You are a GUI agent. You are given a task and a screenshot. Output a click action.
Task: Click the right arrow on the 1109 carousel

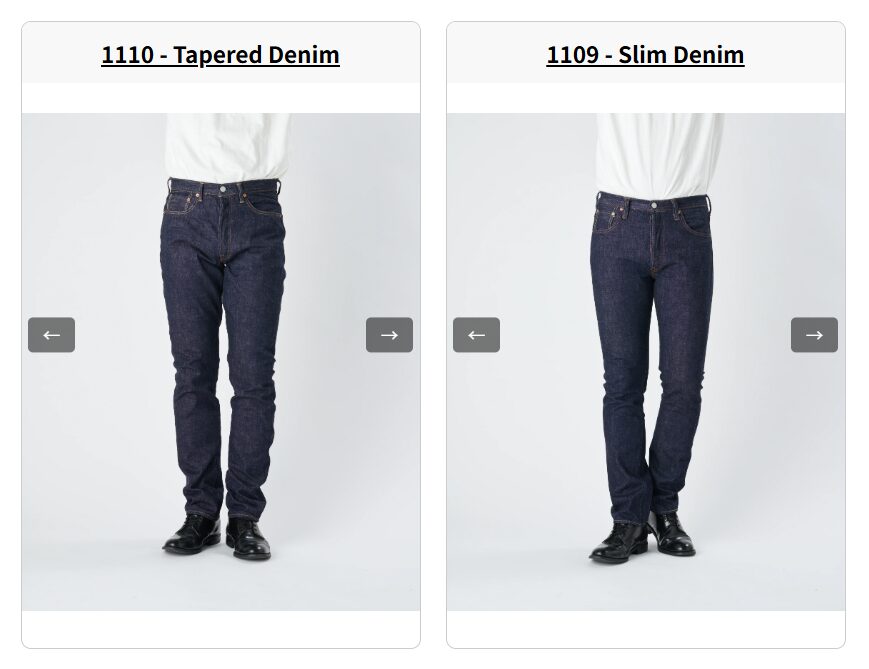coord(814,335)
